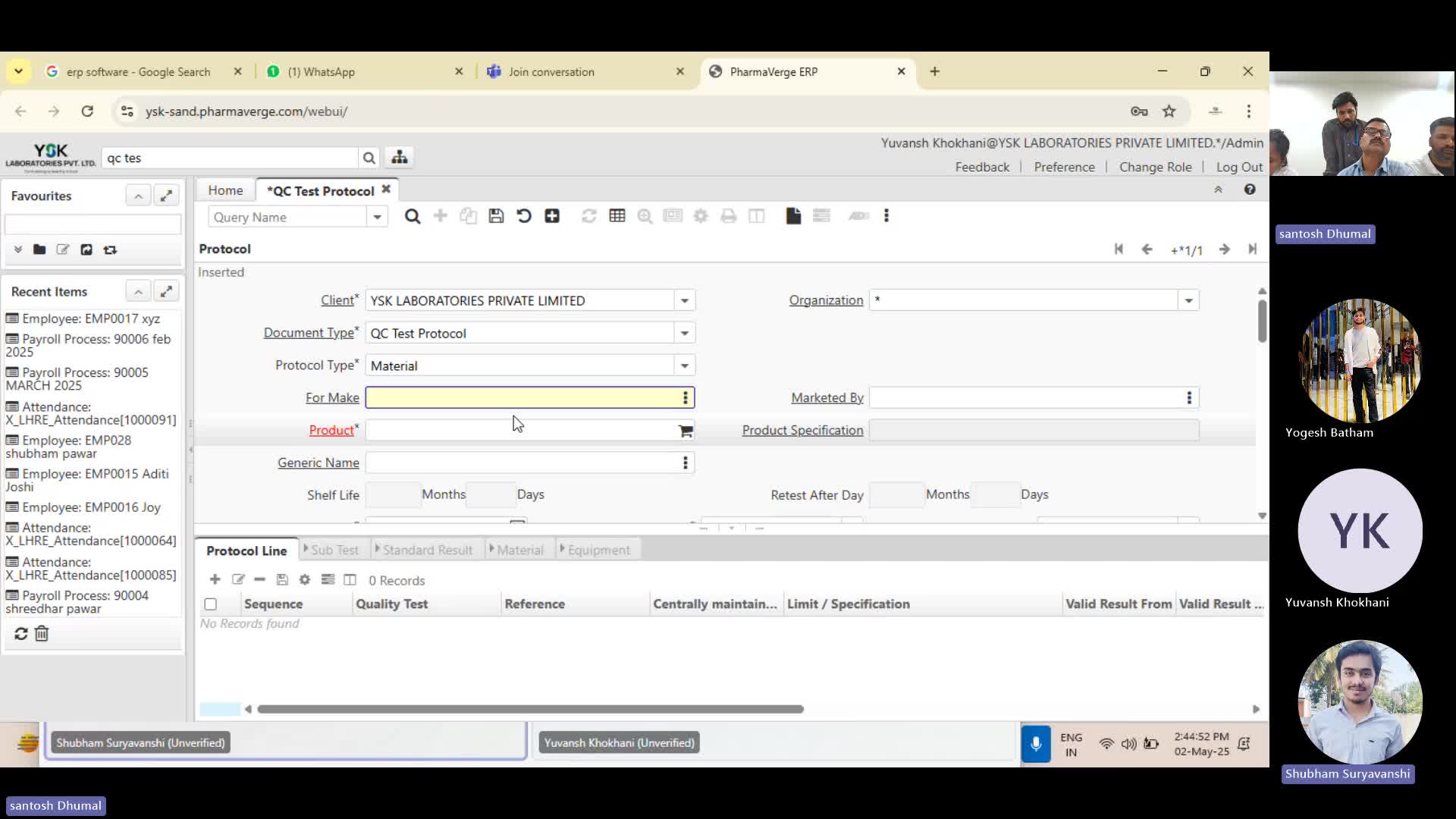Go to the first record arrow
The image size is (1456, 819).
pyautogui.click(x=1119, y=249)
